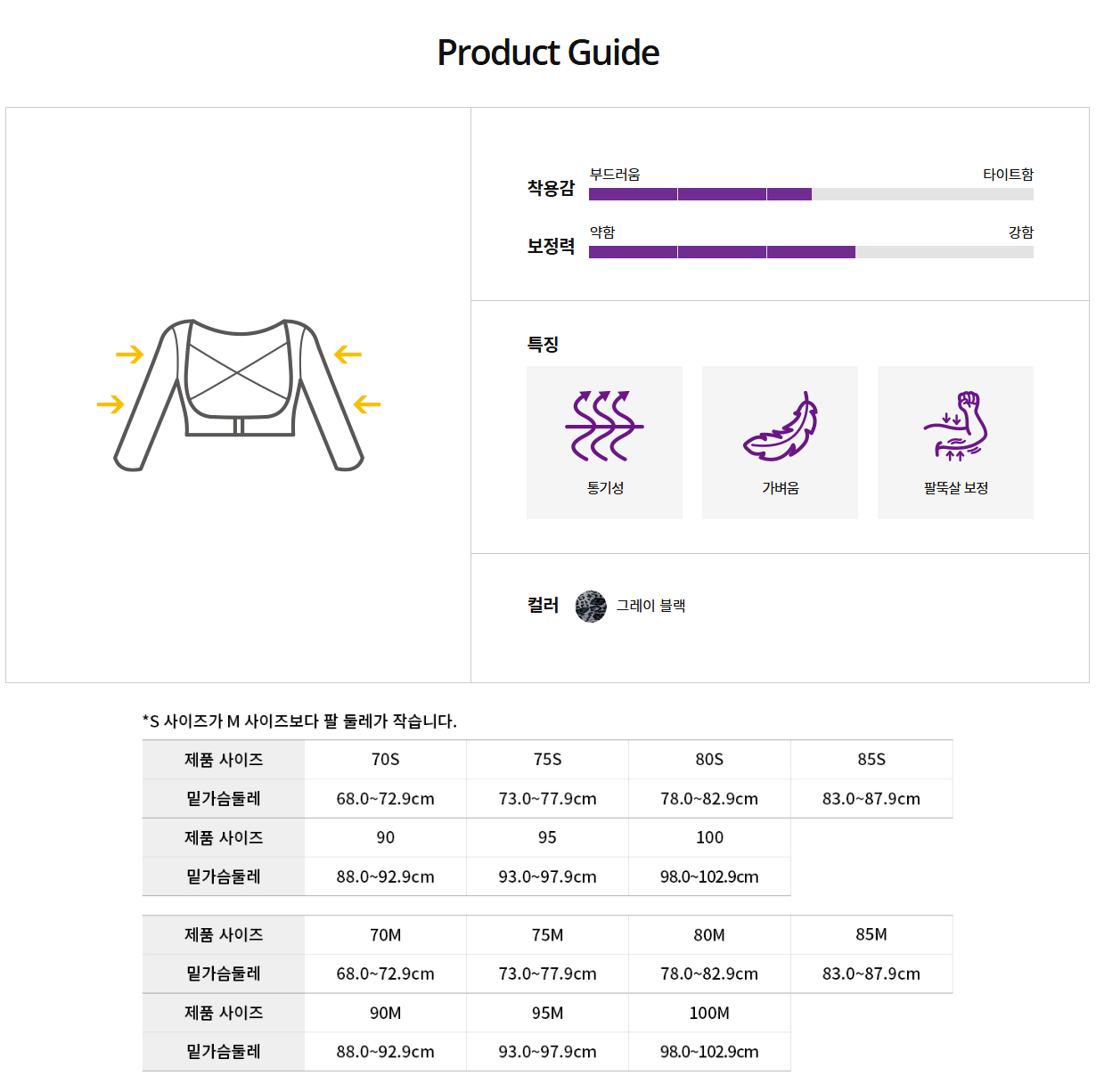Click the 팔뚝살 보정 feature label
Image resolution: width=1096 pixels, height=1092 pixels.
[956, 488]
